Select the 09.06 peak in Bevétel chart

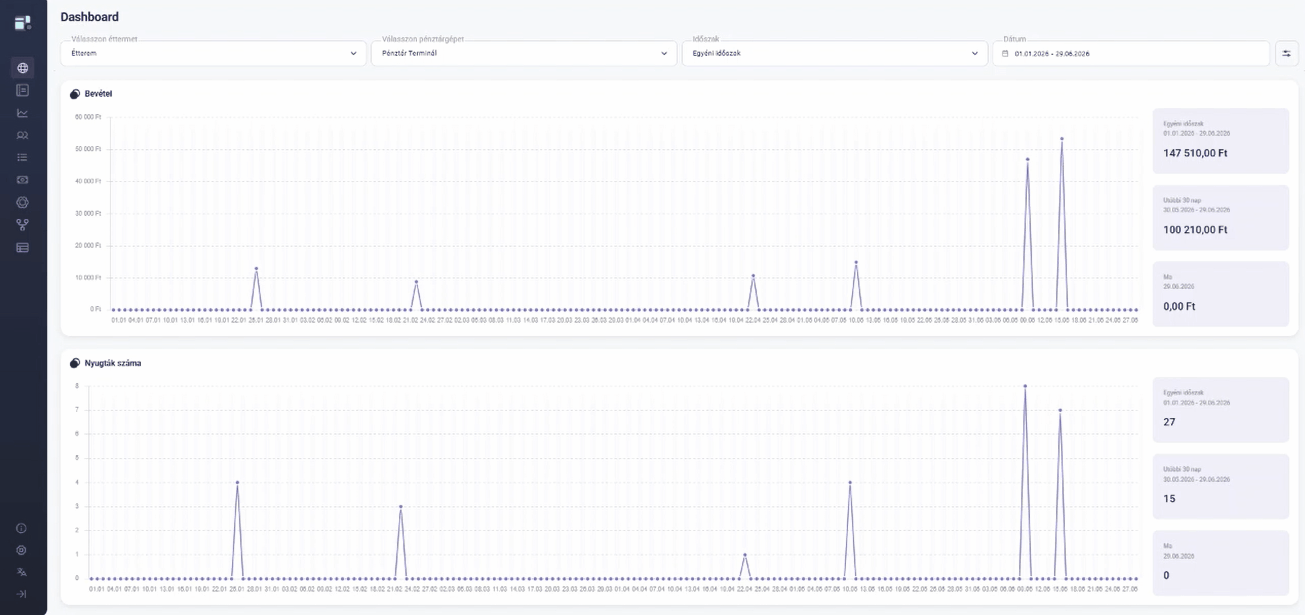pyautogui.click(x=1027, y=159)
